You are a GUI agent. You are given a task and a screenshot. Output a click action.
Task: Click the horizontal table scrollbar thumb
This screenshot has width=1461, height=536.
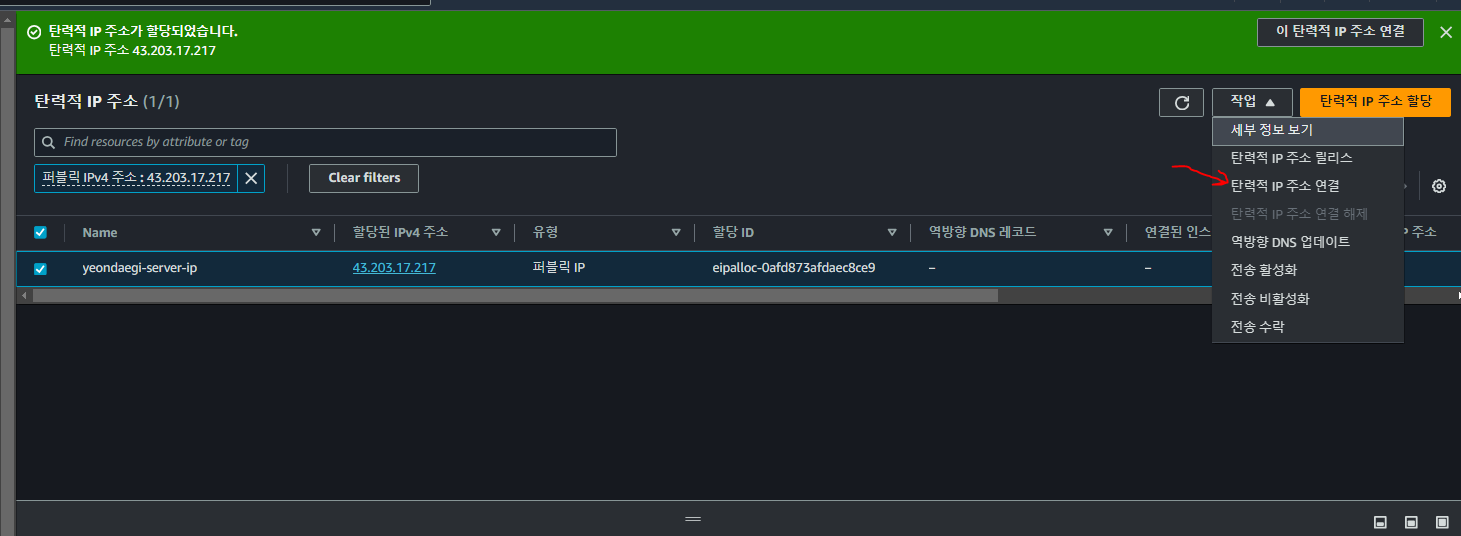[x=515, y=295]
